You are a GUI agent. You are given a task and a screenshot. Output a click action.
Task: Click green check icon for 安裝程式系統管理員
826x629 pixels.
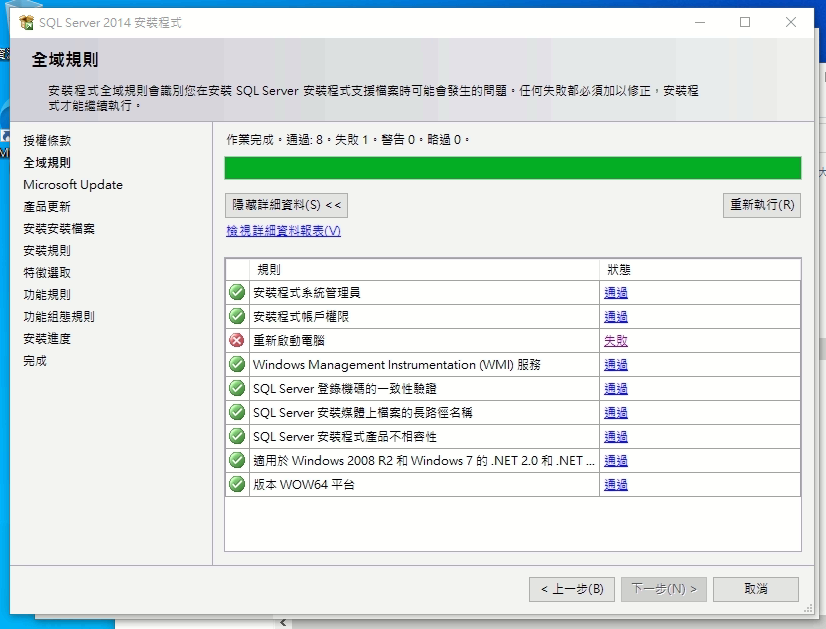click(237, 292)
